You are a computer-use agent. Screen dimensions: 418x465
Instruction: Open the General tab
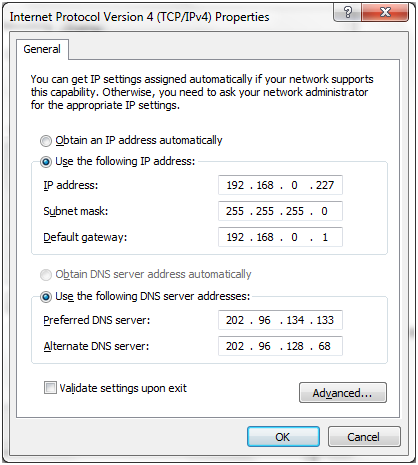pos(42,49)
